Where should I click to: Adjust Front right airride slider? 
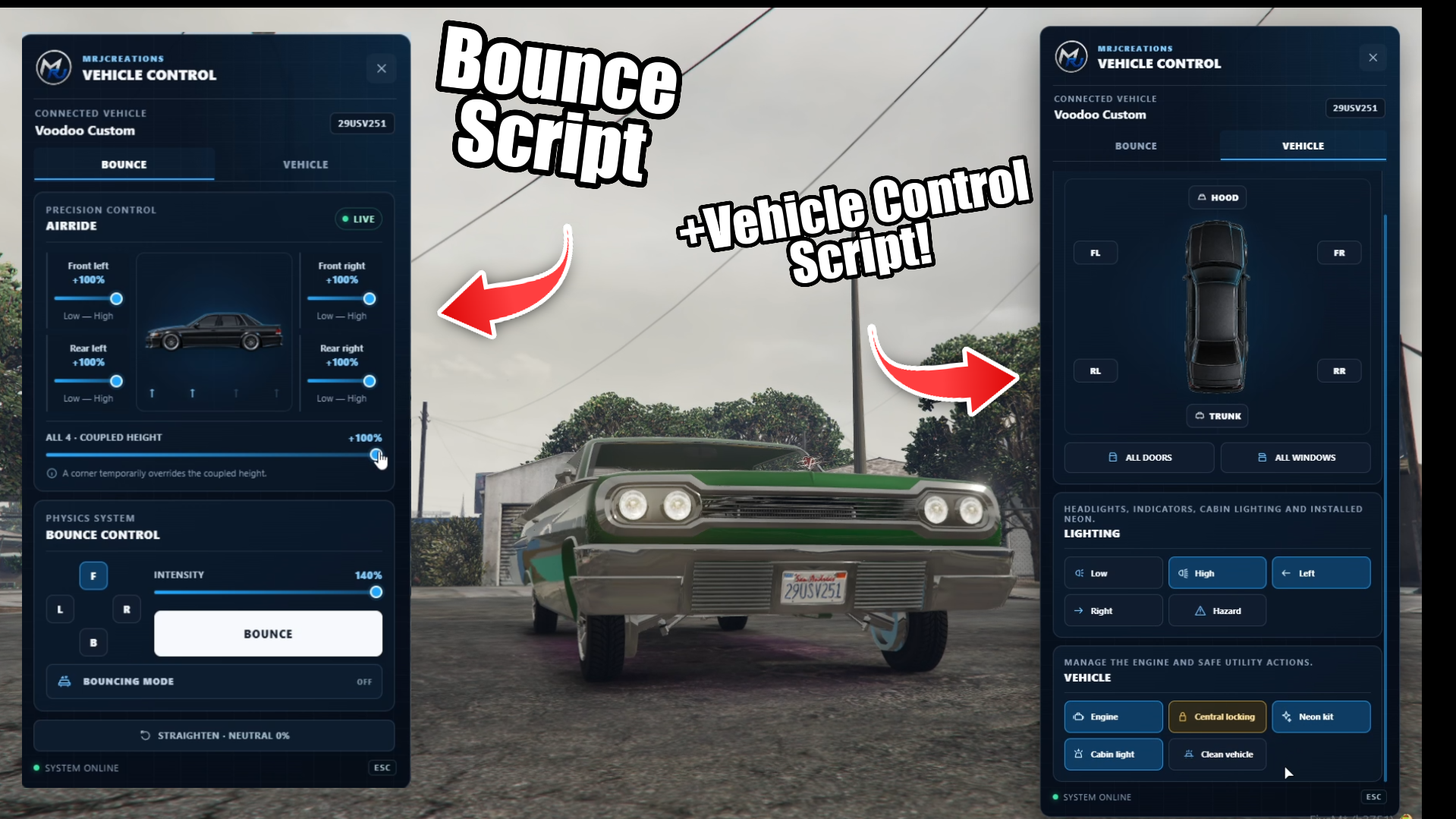(x=341, y=298)
